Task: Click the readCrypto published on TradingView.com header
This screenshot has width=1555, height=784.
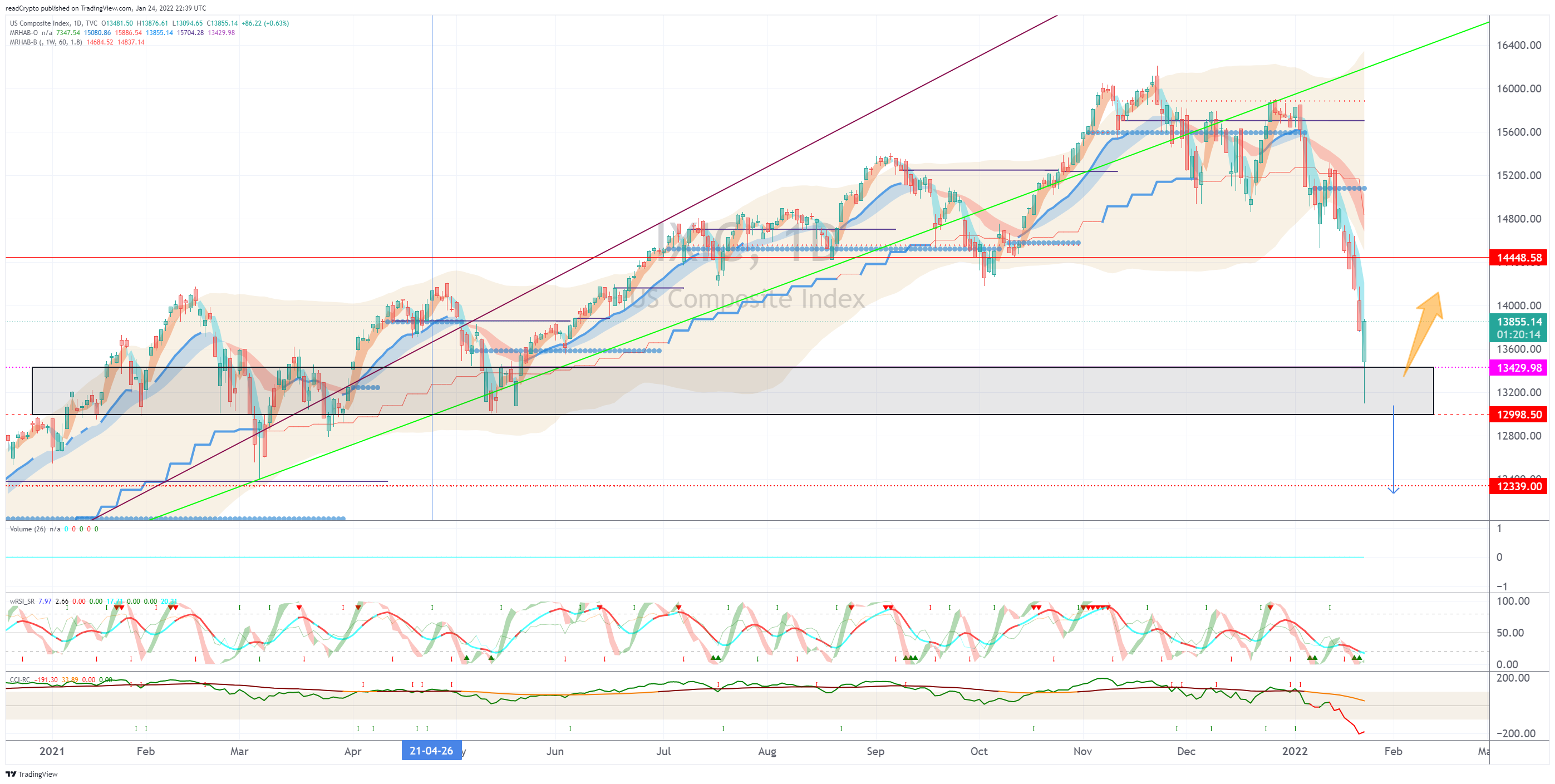Action: tap(106, 8)
